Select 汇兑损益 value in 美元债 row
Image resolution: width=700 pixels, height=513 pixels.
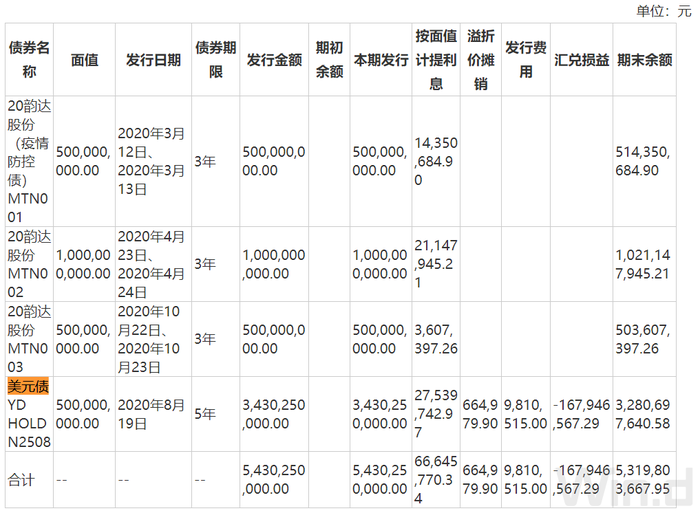pyautogui.click(x=581, y=414)
